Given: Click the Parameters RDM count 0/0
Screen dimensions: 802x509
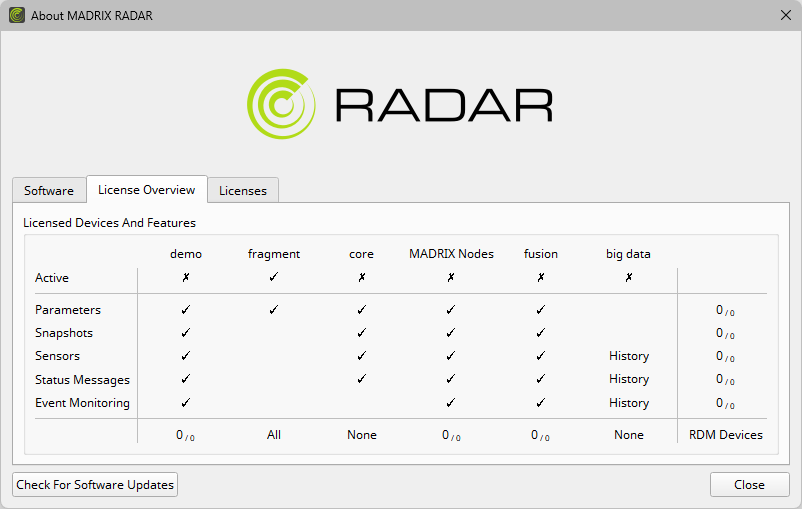Looking at the screenshot, I should pos(725,310).
